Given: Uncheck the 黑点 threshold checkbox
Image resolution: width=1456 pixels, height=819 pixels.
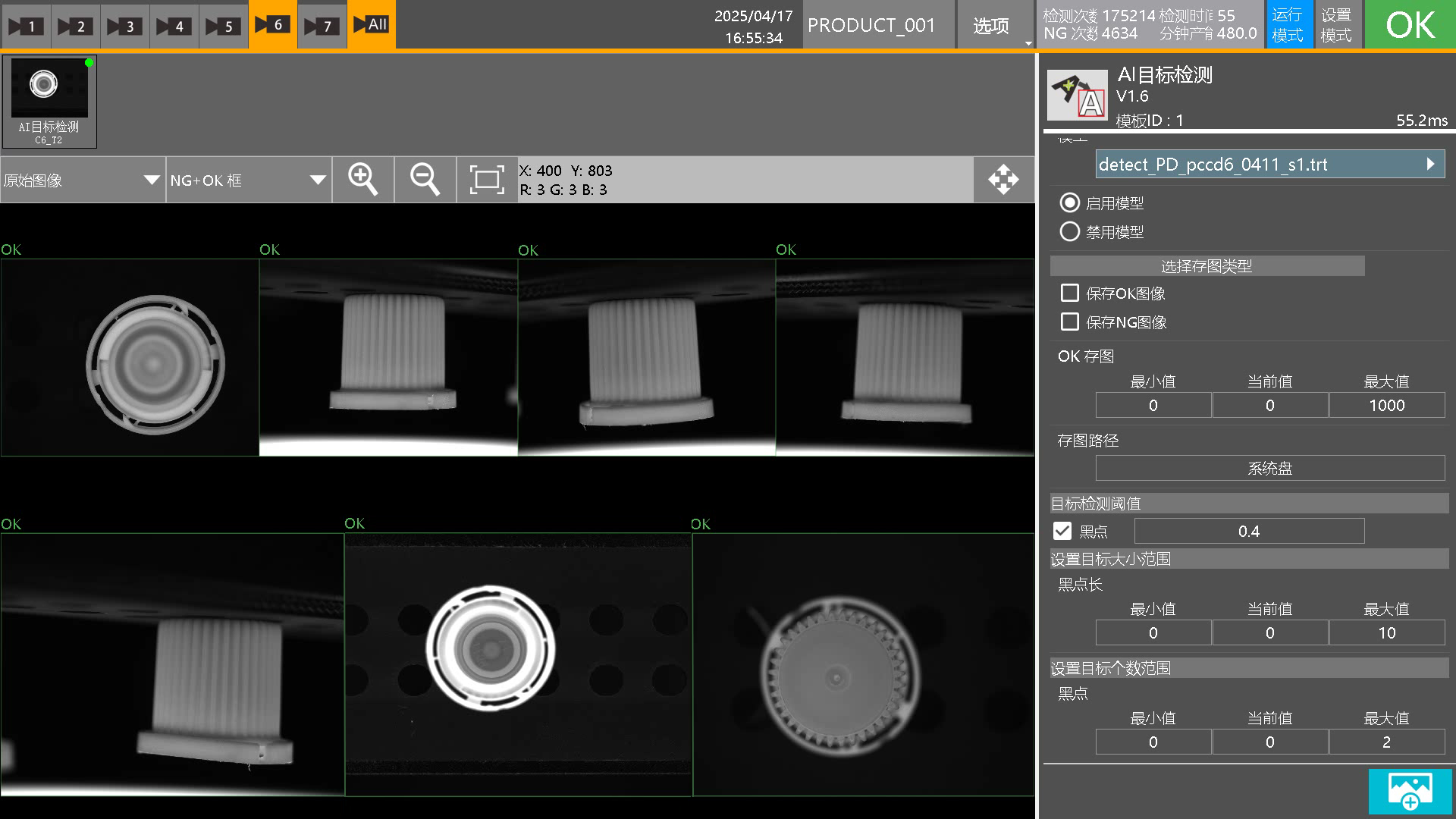Looking at the screenshot, I should (1062, 532).
